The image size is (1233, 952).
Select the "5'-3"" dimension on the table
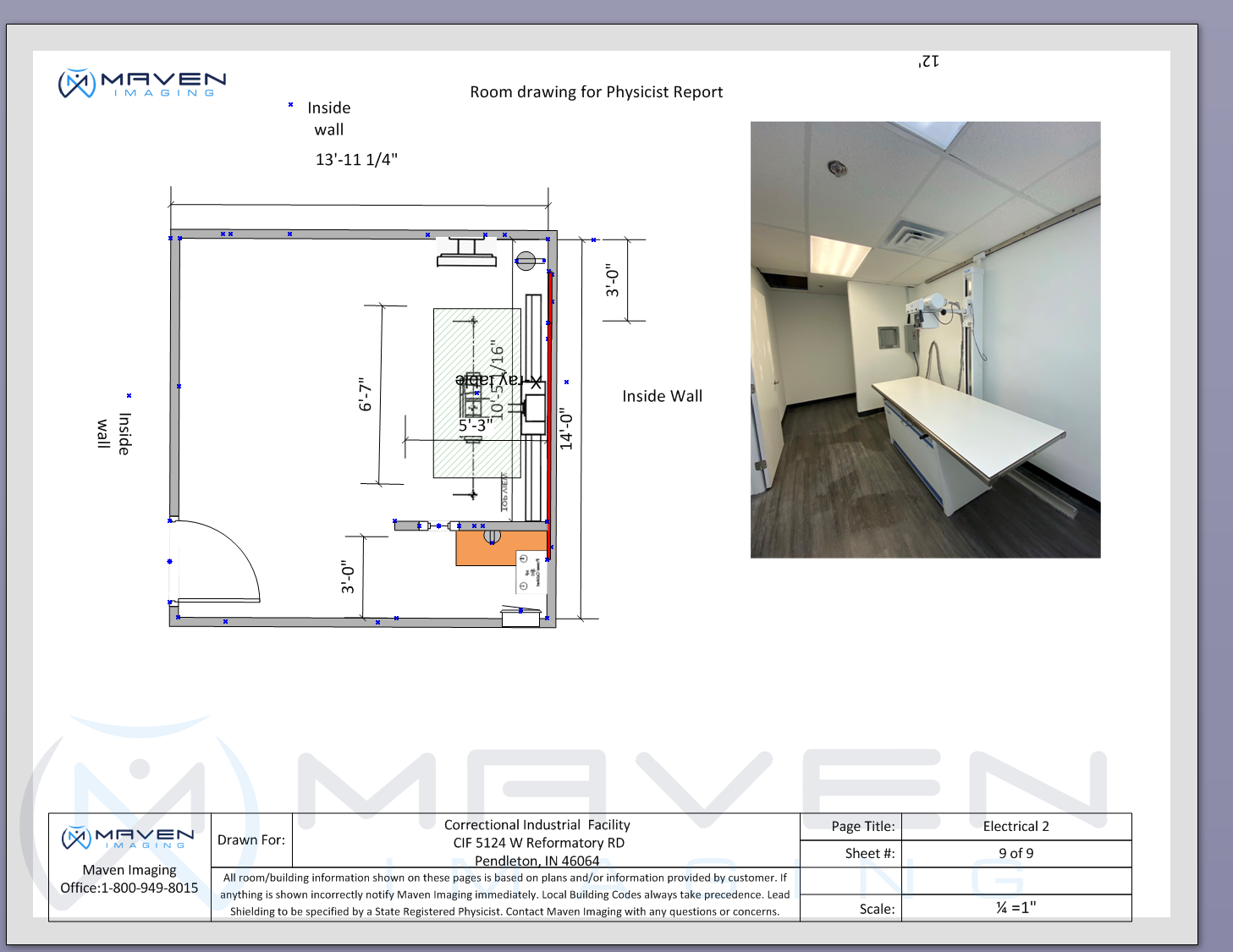point(476,425)
